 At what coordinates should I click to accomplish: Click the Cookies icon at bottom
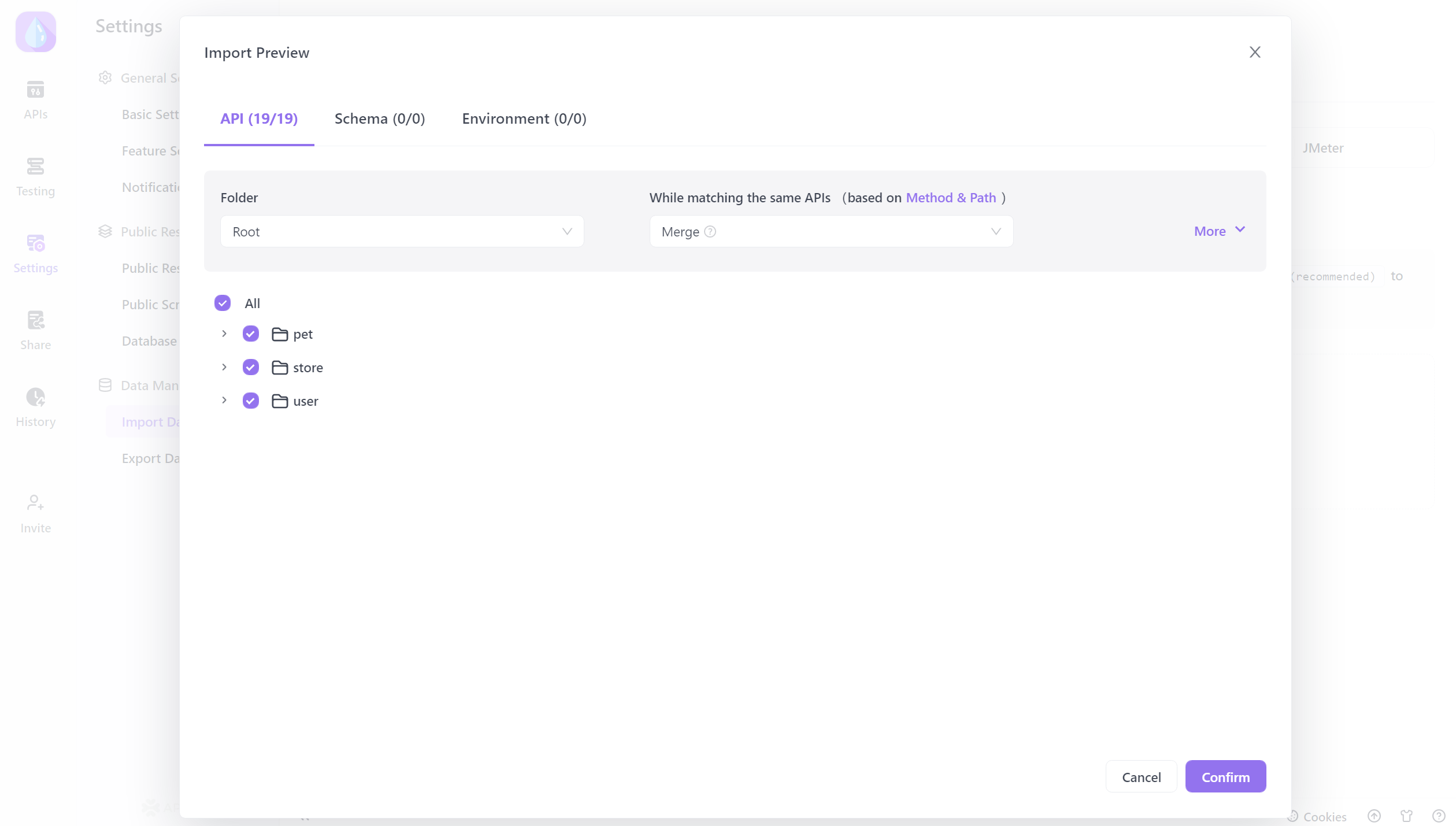pos(1294,816)
